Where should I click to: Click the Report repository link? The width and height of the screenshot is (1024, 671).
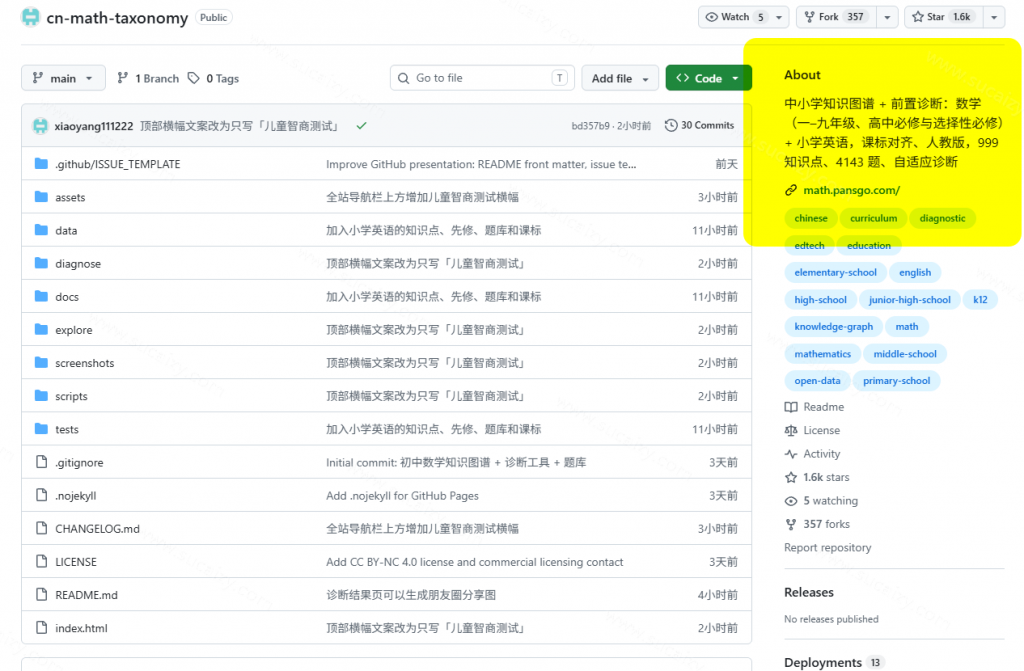(827, 548)
